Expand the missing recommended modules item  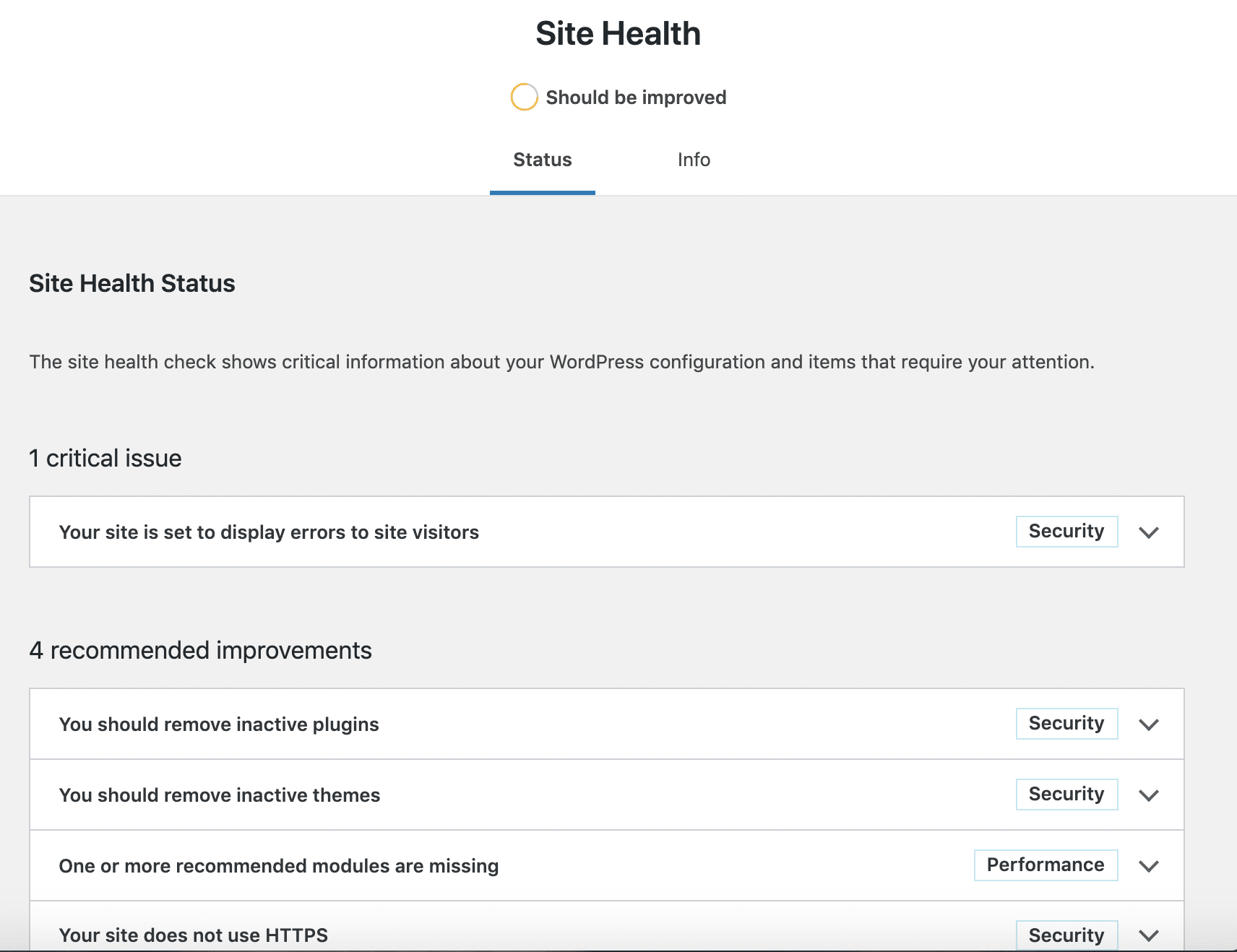coord(1148,866)
